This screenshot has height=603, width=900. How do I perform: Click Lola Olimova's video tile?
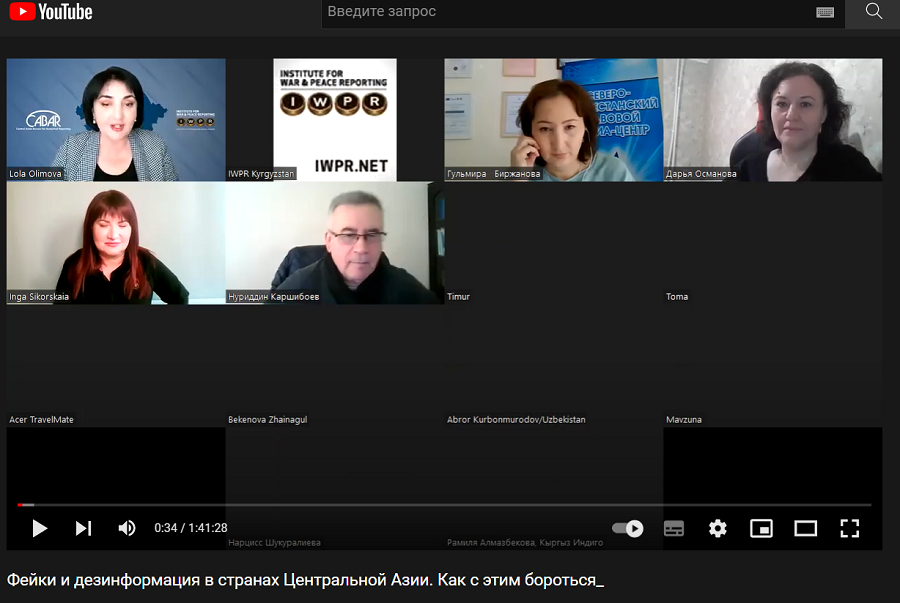[116, 119]
